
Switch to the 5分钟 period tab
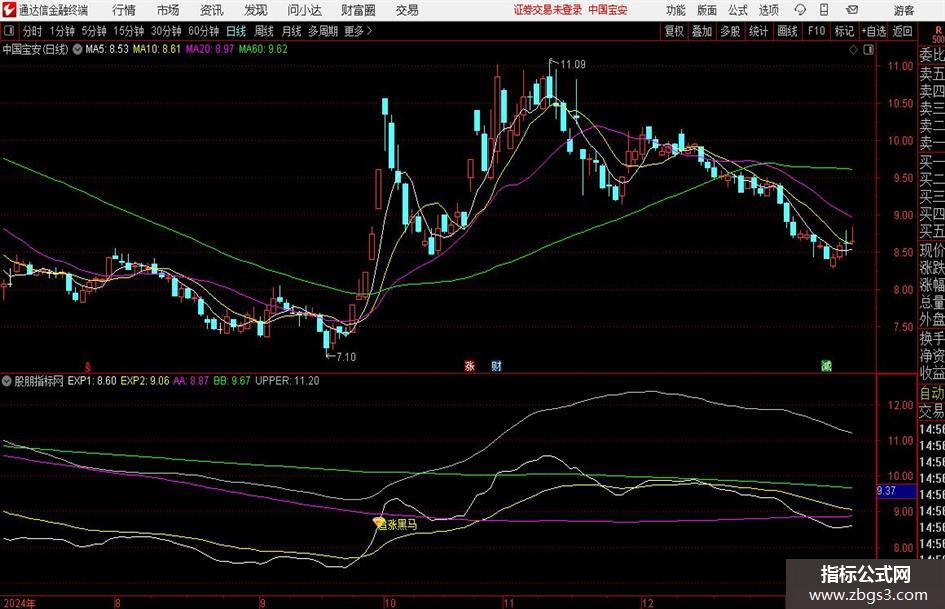point(94,31)
